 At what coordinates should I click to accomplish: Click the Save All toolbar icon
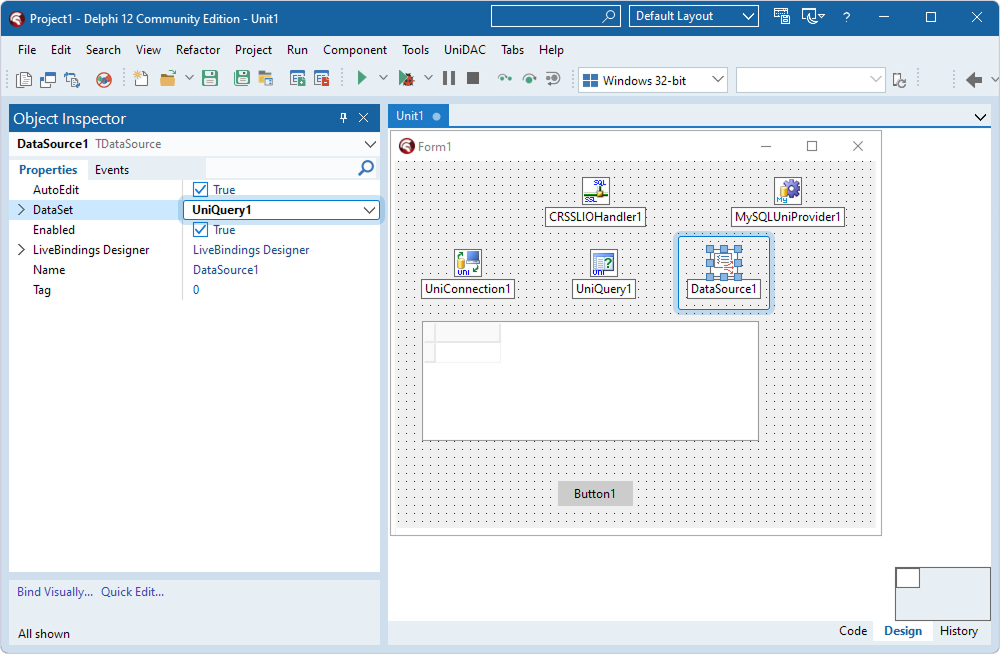point(242,78)
